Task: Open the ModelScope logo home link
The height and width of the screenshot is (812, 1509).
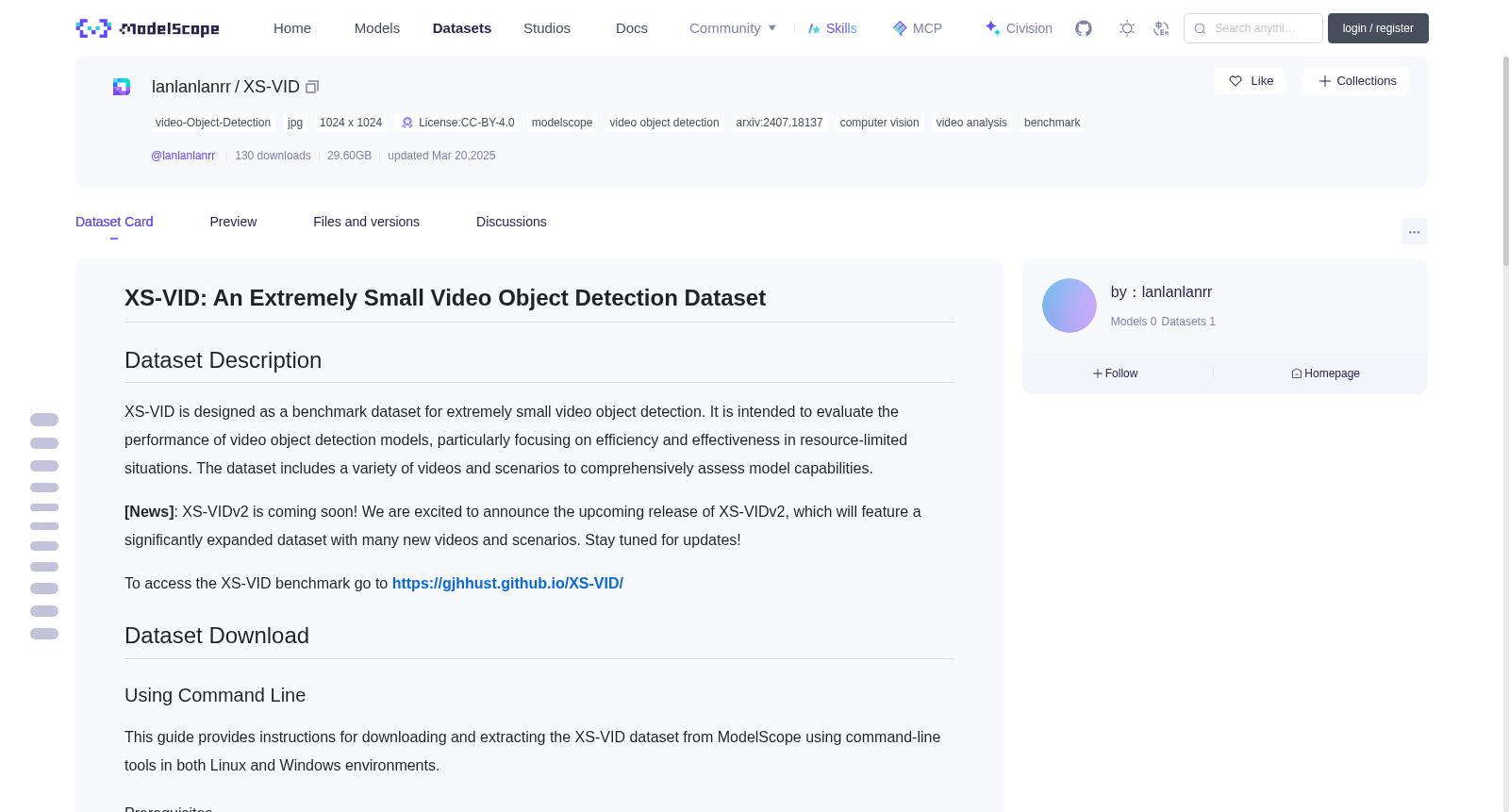Action: [x=147, y=28]
